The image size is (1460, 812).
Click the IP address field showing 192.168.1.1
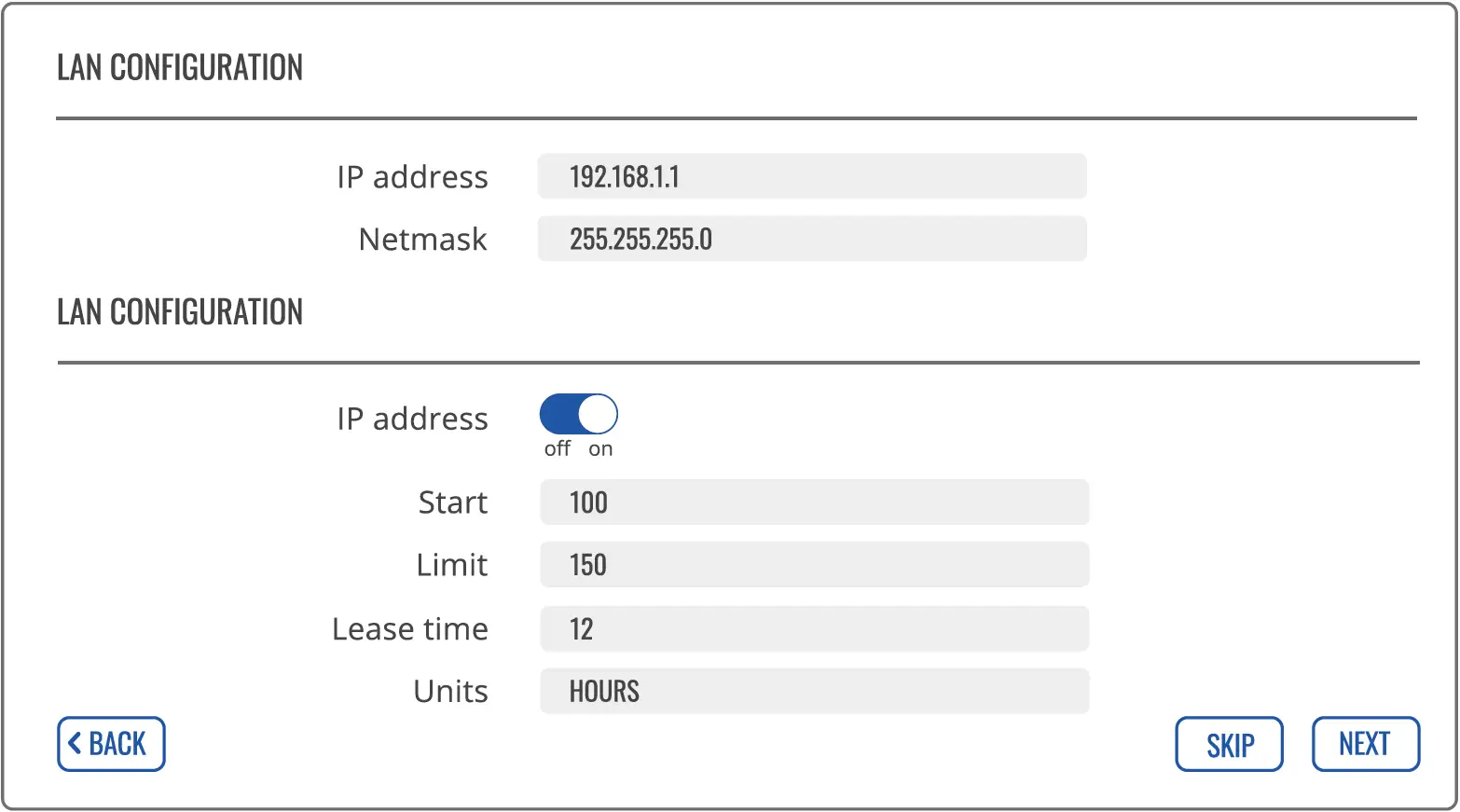tap(811, 176)
